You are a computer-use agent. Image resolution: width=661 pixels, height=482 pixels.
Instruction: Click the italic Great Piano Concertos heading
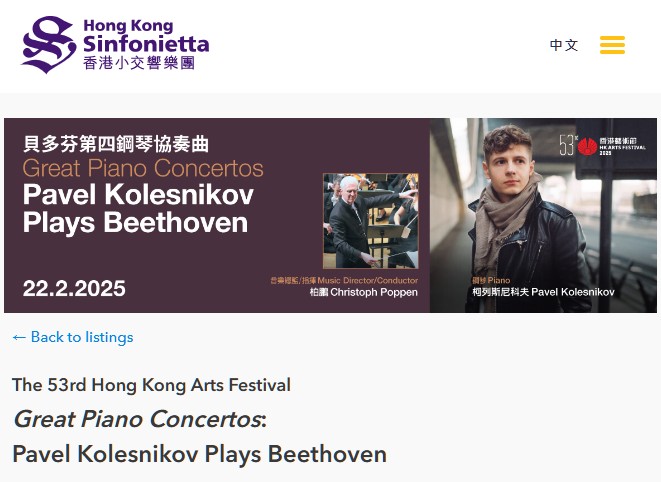[x=137, y=419]
